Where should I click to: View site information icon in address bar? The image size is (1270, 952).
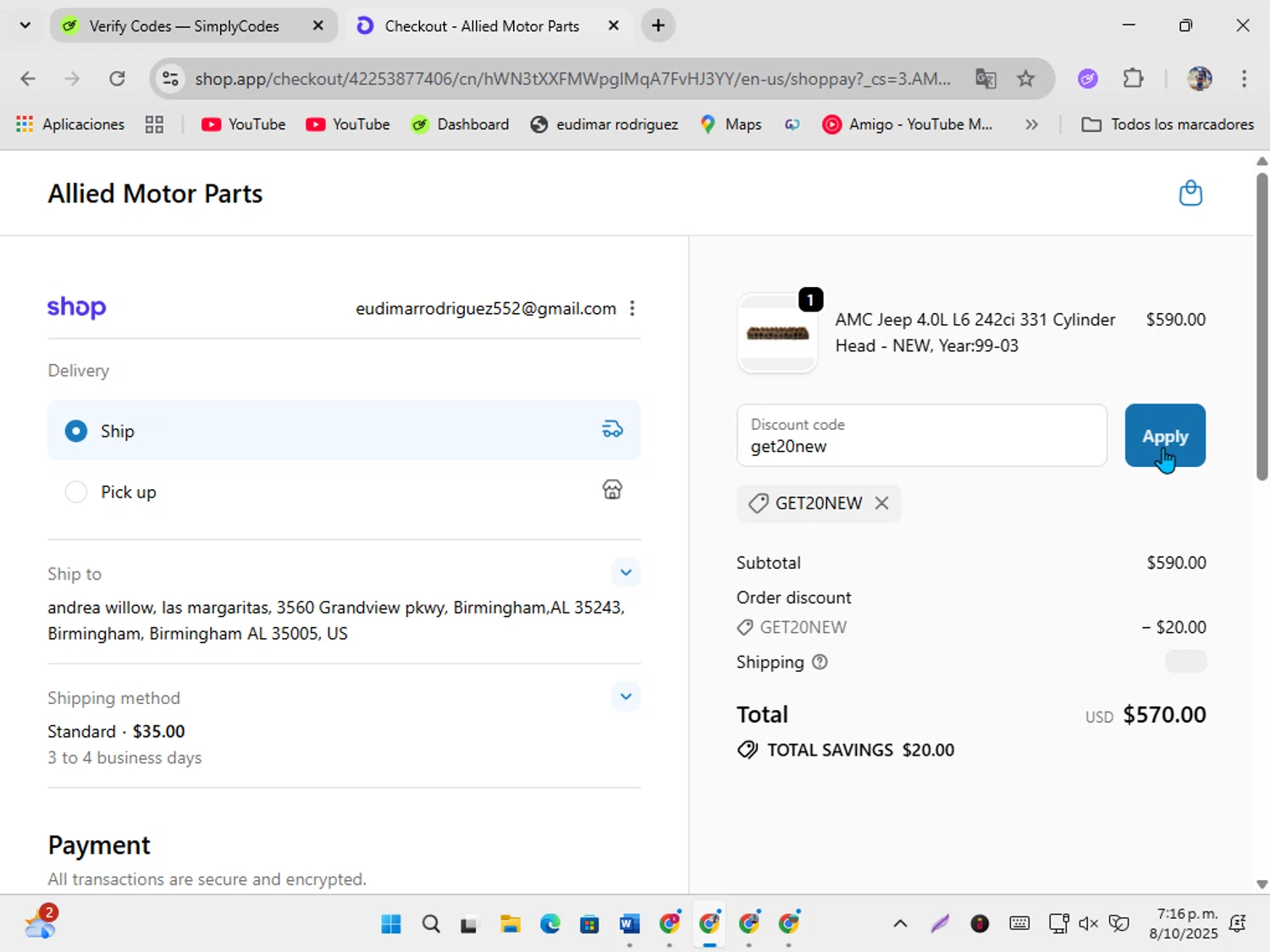pyautogui.click(x=171, y=79)
